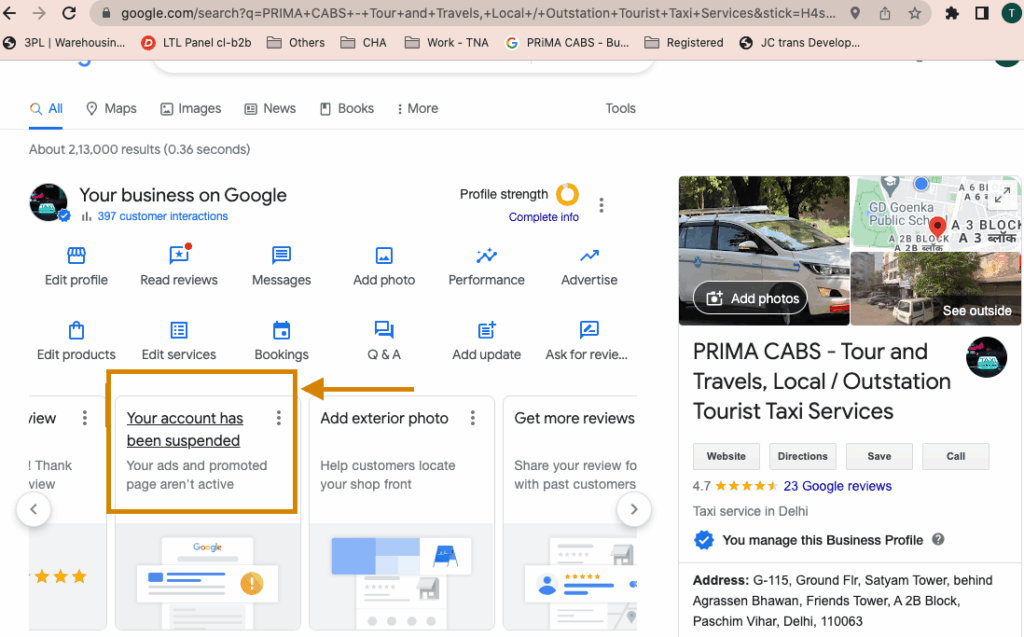This screenshot has width=1024, height=637.
Task: Open three-dot menu on suspended account card
Action: pyautogui.click(x=279, y=418)
